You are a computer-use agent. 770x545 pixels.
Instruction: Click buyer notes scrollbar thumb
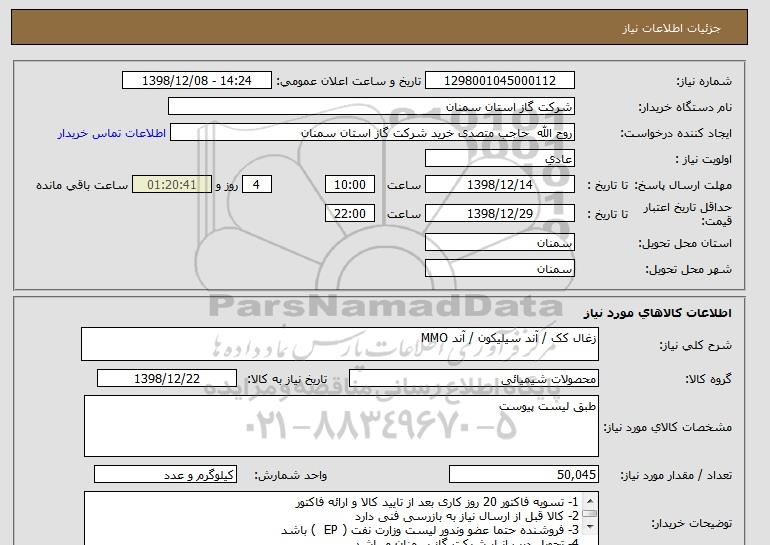click(590, 514)
